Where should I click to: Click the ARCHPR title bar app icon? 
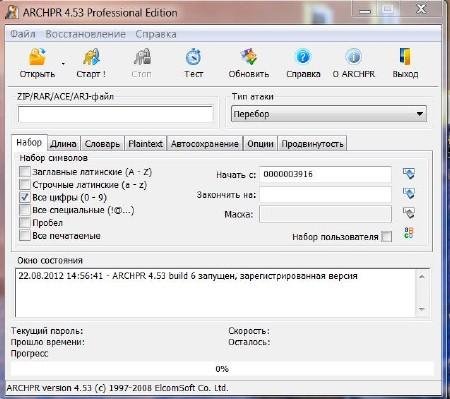pyautogui.click(x=12, y=13)
